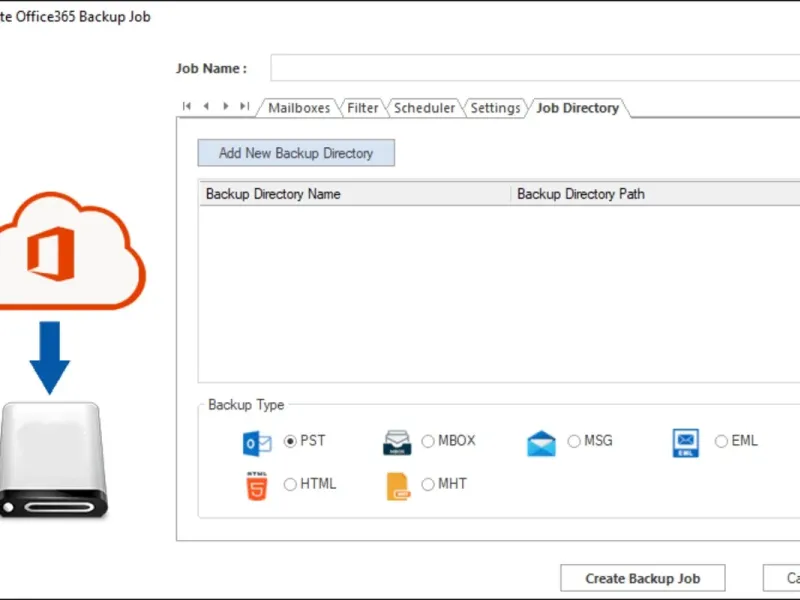Click the Outlook PST format icon
800x600 pixels.
click(x=257, y=443)
